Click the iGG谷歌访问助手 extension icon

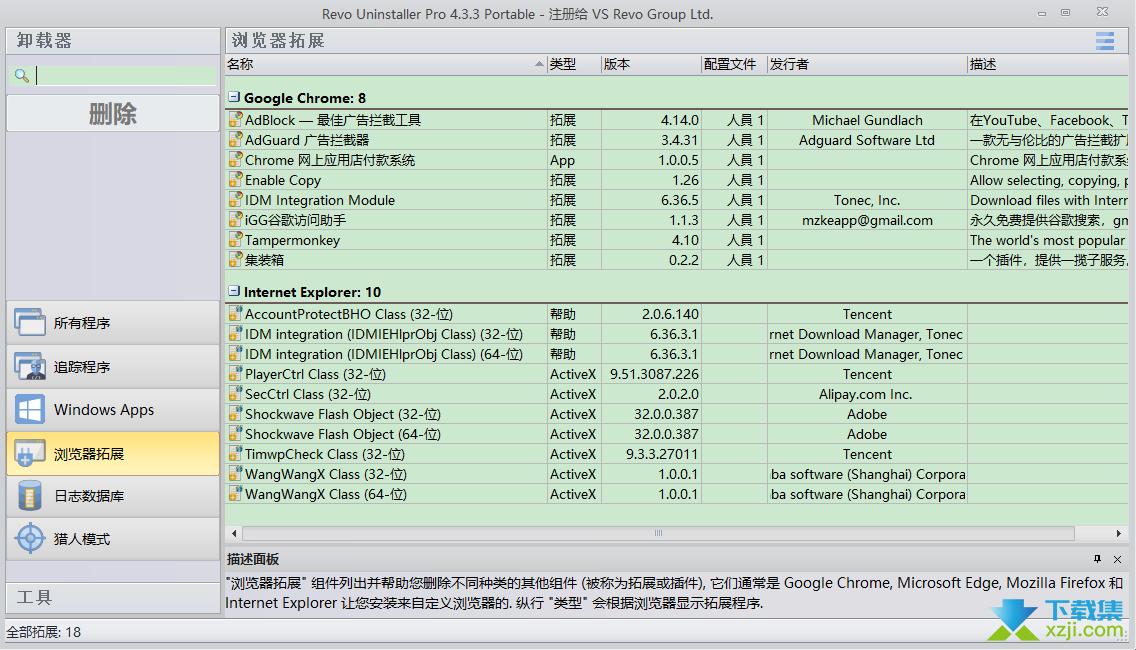click(x=235, y=220)
